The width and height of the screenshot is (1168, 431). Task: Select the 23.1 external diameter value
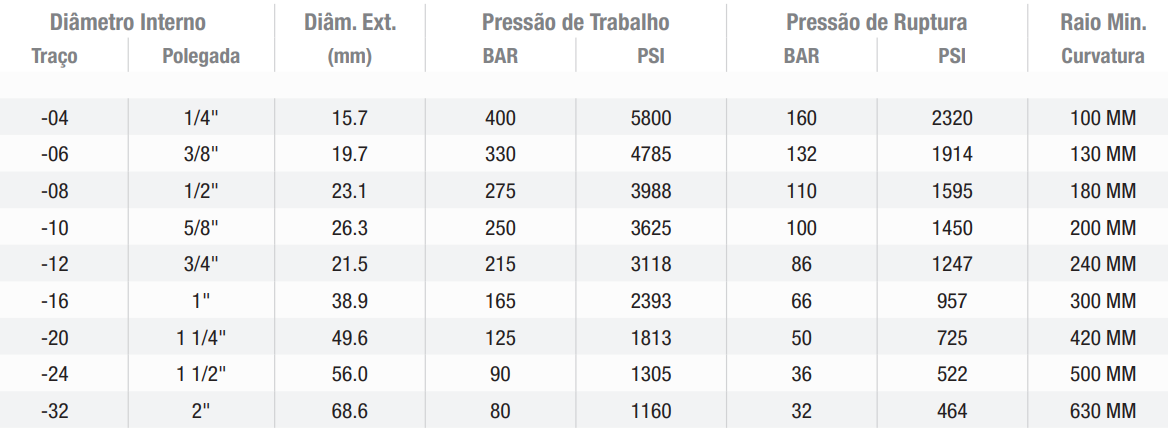[x=350, y=191]
